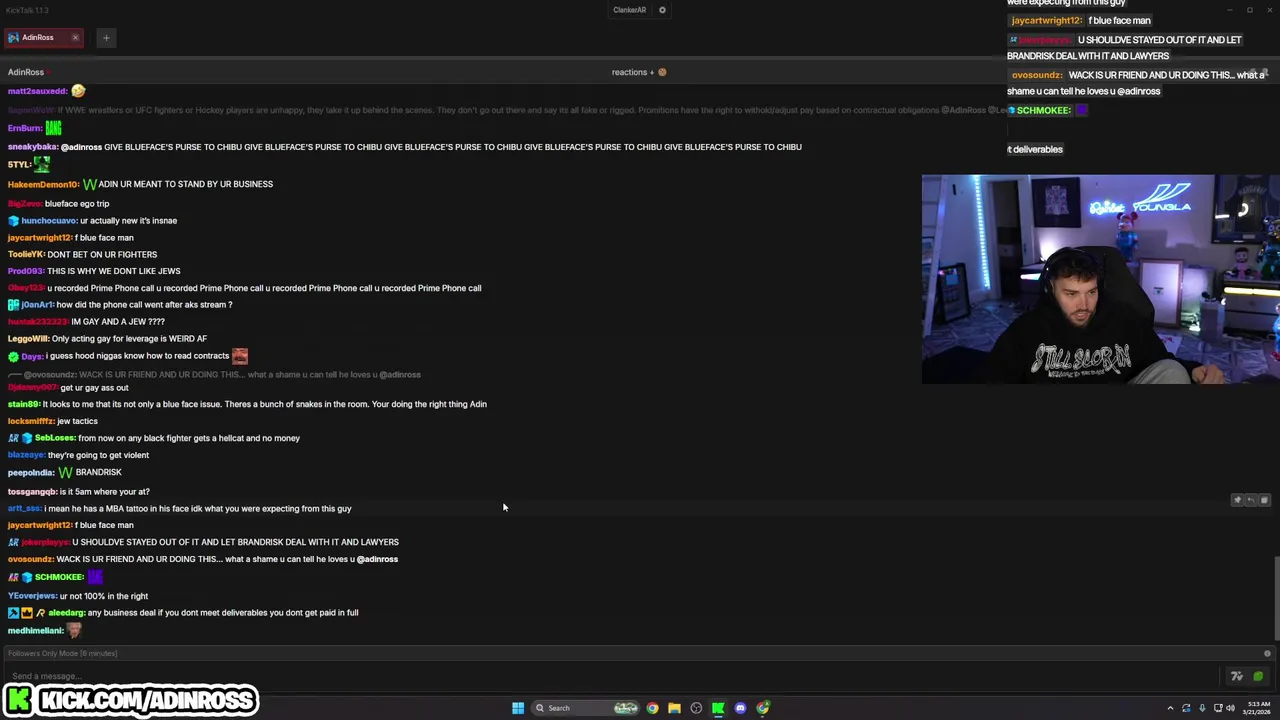The width and height of the screenshot is (1280, 720).
Task: Click Followers Only Mode status text
Action: 62,653
